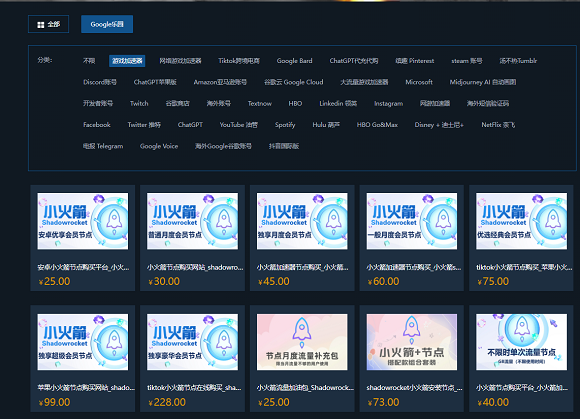The image size is (580, 419).
Task: Choose the Midjourney AI category
Action: [x=483, y=82]
